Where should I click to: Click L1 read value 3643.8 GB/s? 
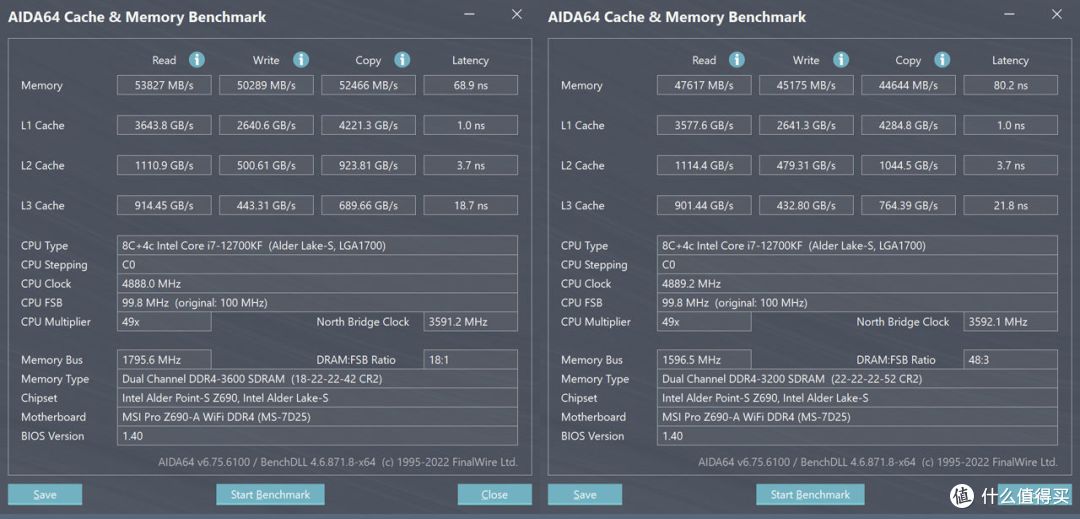[x=164, y=125]
